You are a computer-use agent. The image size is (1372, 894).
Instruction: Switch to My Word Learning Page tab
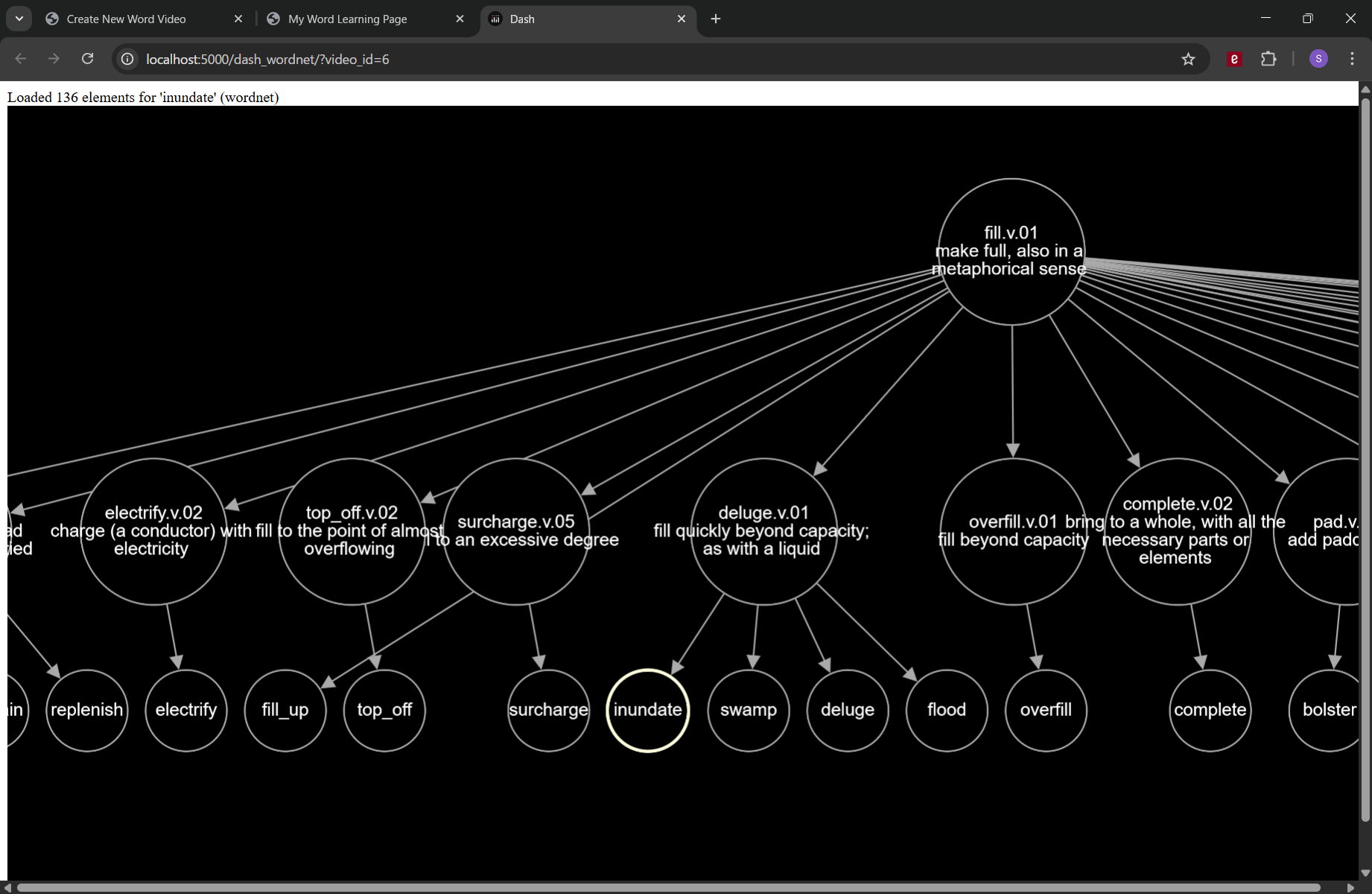[348, 19]
